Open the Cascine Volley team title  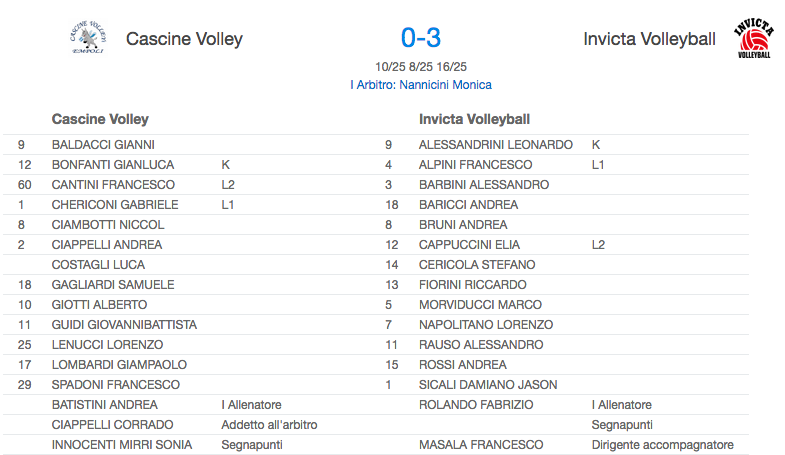click(x=184, y=39)
